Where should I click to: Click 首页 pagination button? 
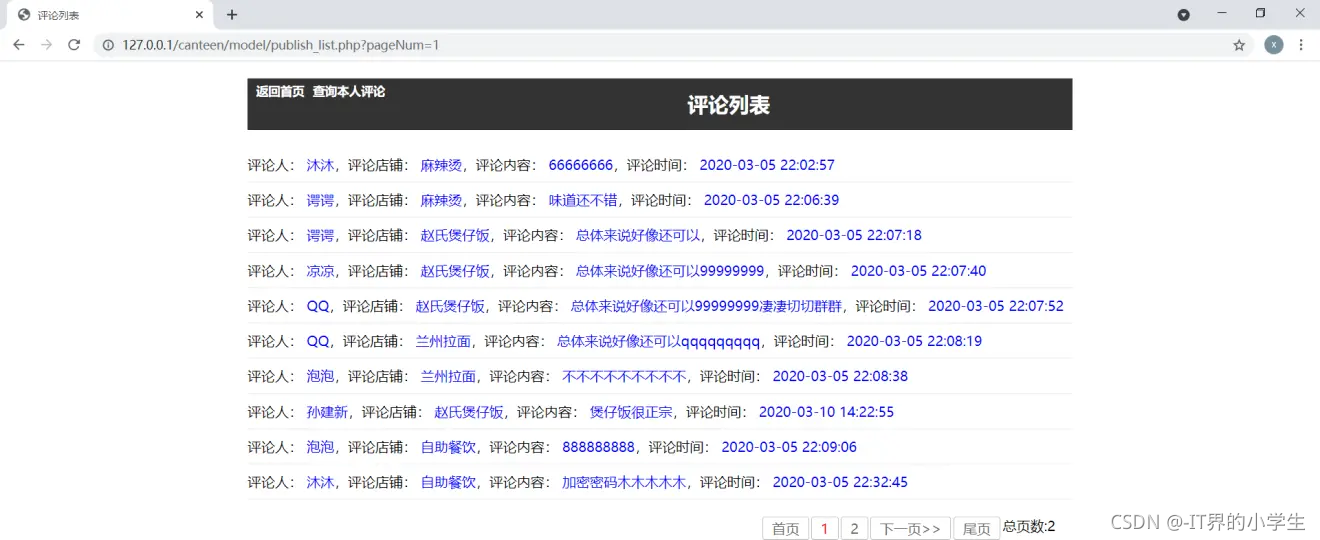[785, 529]
